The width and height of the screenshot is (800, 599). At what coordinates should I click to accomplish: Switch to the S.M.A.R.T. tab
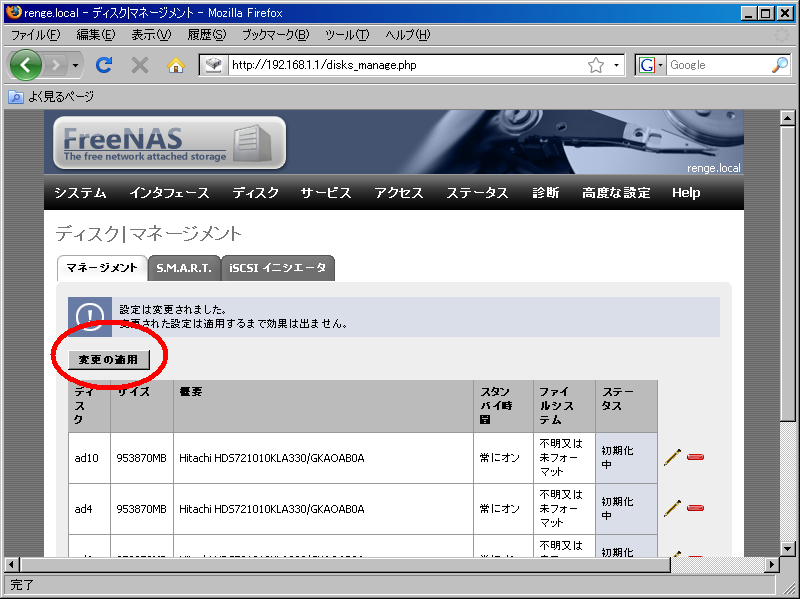pyautogui.click(x=184, y=268)
